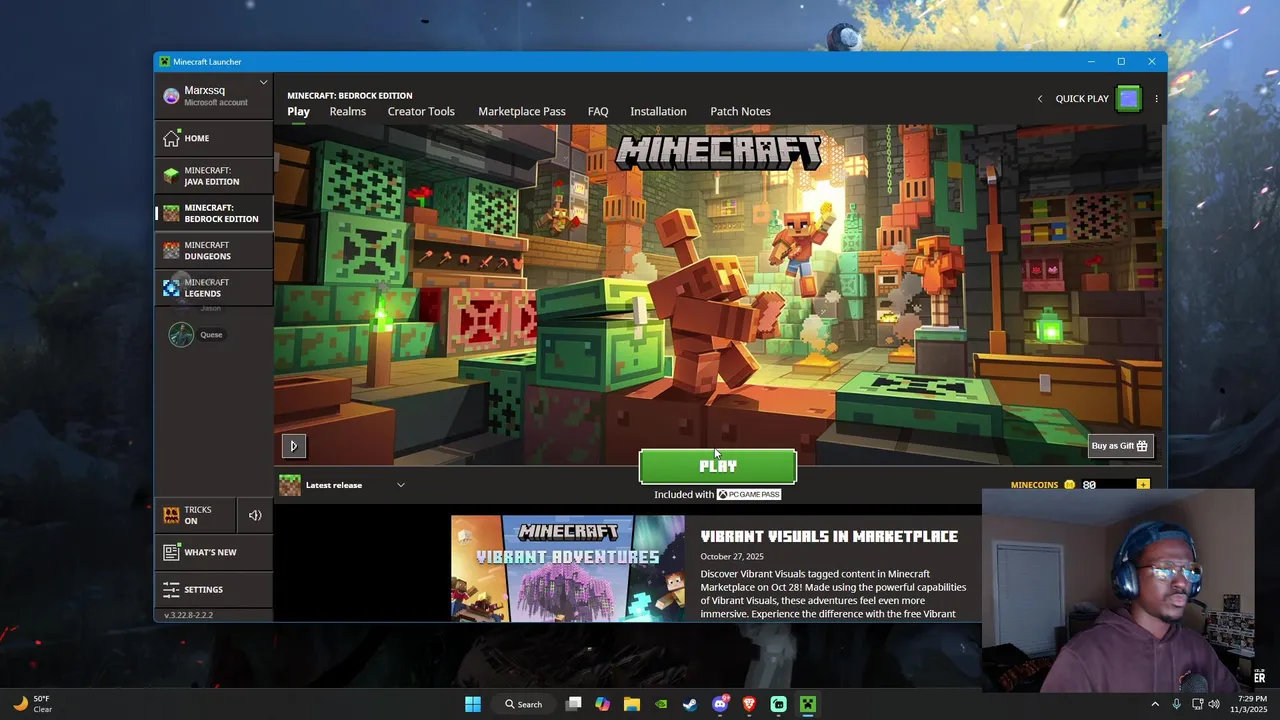1280x720 pixels.
Task: Open Minecraft Dungeons from sidebar
Action: tap(213, 250)
